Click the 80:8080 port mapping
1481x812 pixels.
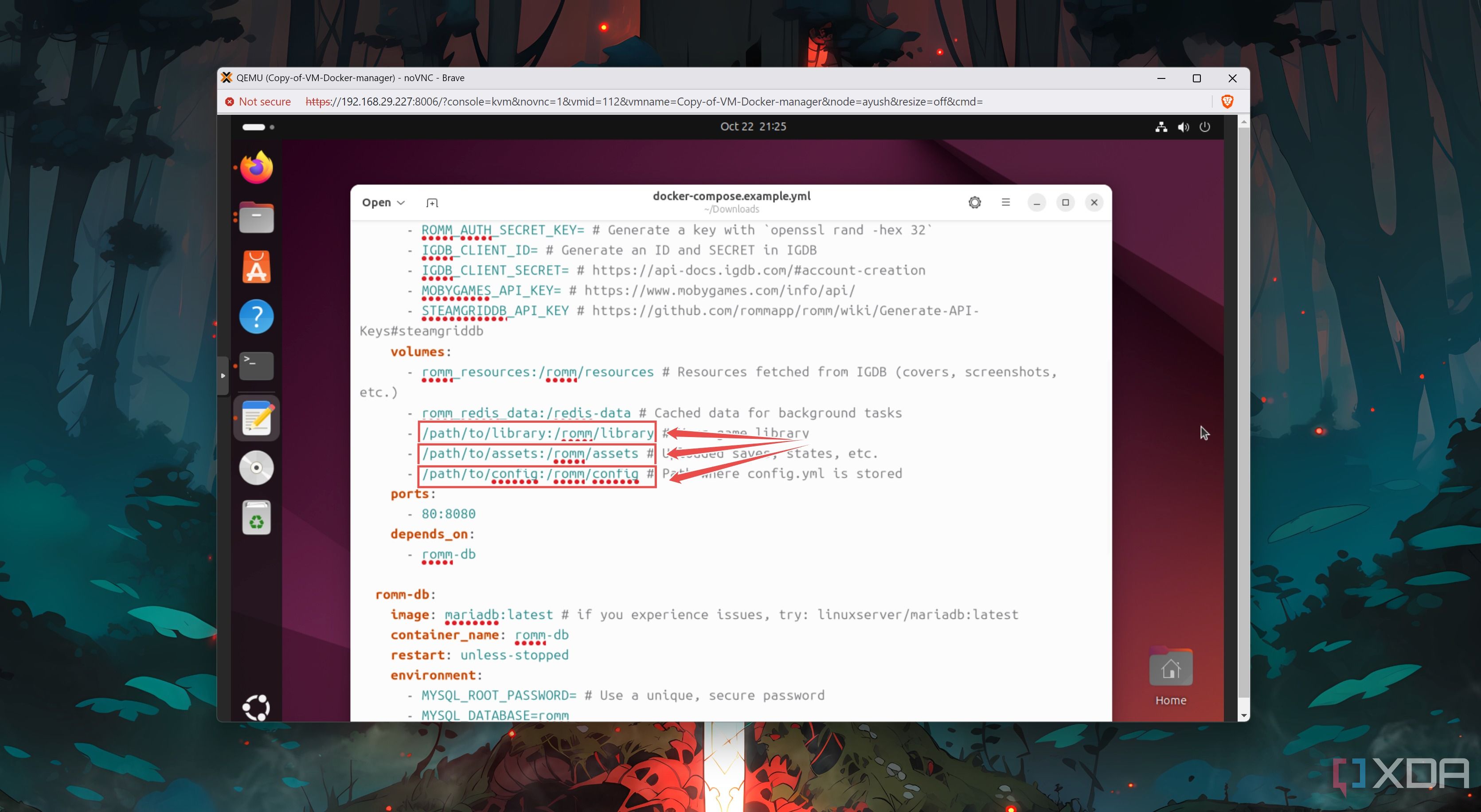449,514
